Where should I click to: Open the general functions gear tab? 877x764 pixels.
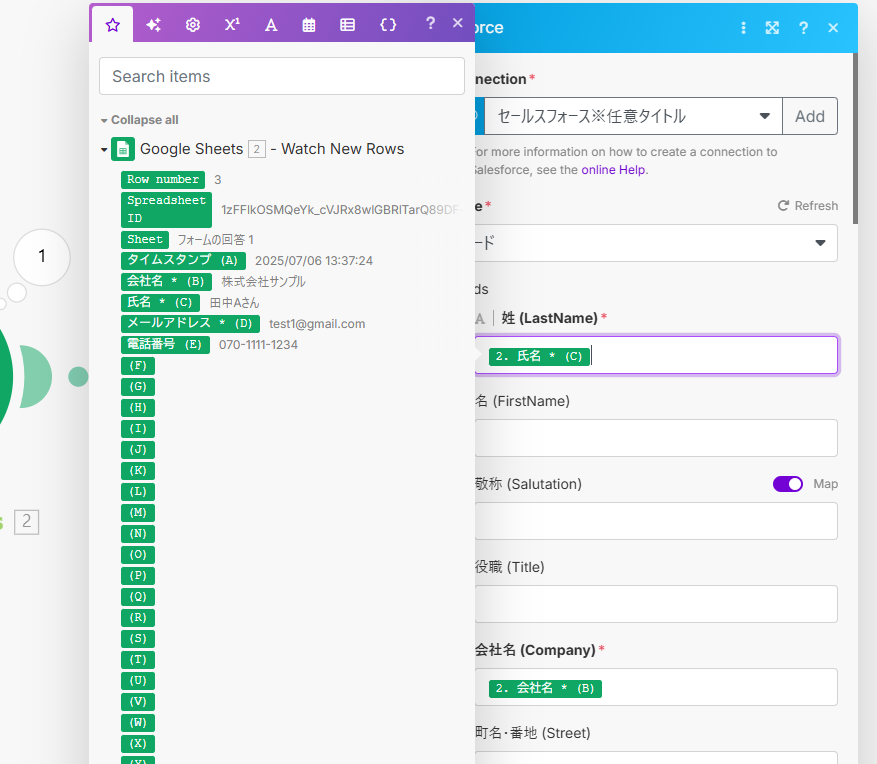coord(192,25)
